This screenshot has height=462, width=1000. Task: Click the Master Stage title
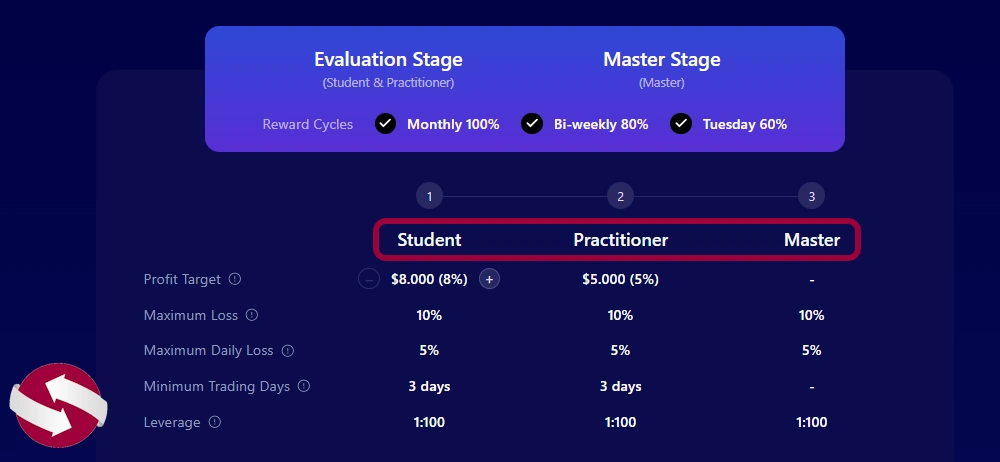[x=662, y=59]
